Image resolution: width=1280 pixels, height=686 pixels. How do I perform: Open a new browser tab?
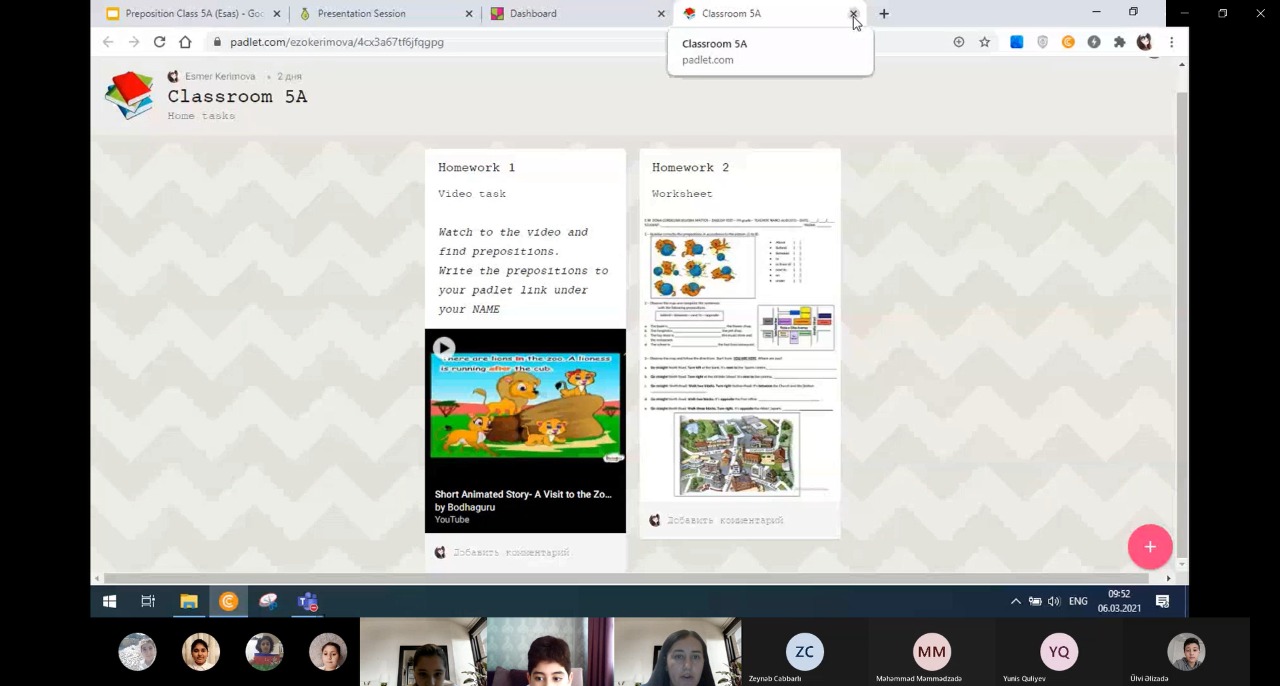pyautogui.click(x=884, y=14)
